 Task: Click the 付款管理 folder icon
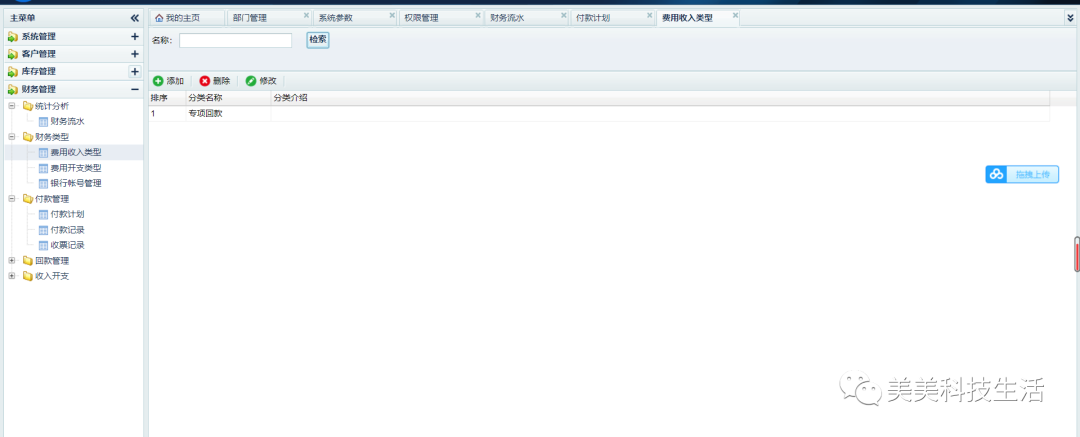coord(28,199)
